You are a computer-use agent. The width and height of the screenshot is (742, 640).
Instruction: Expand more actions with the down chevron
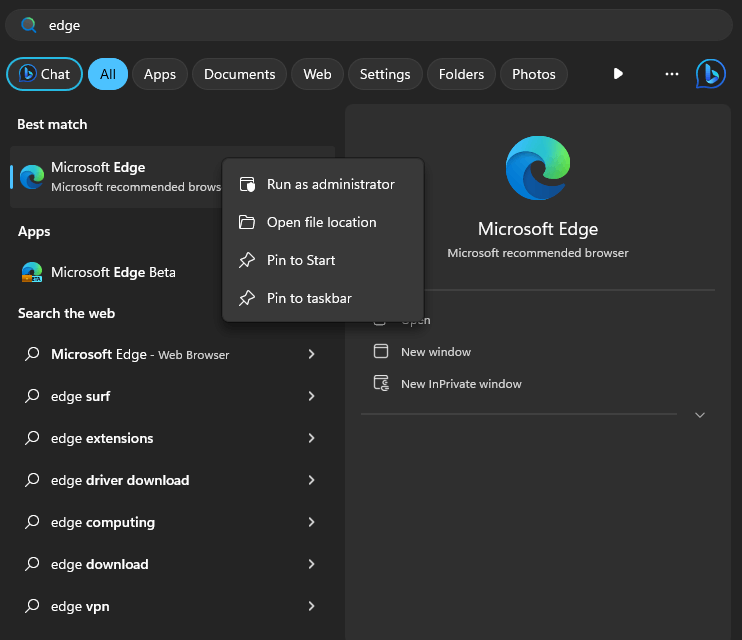[x=700, y=415]
